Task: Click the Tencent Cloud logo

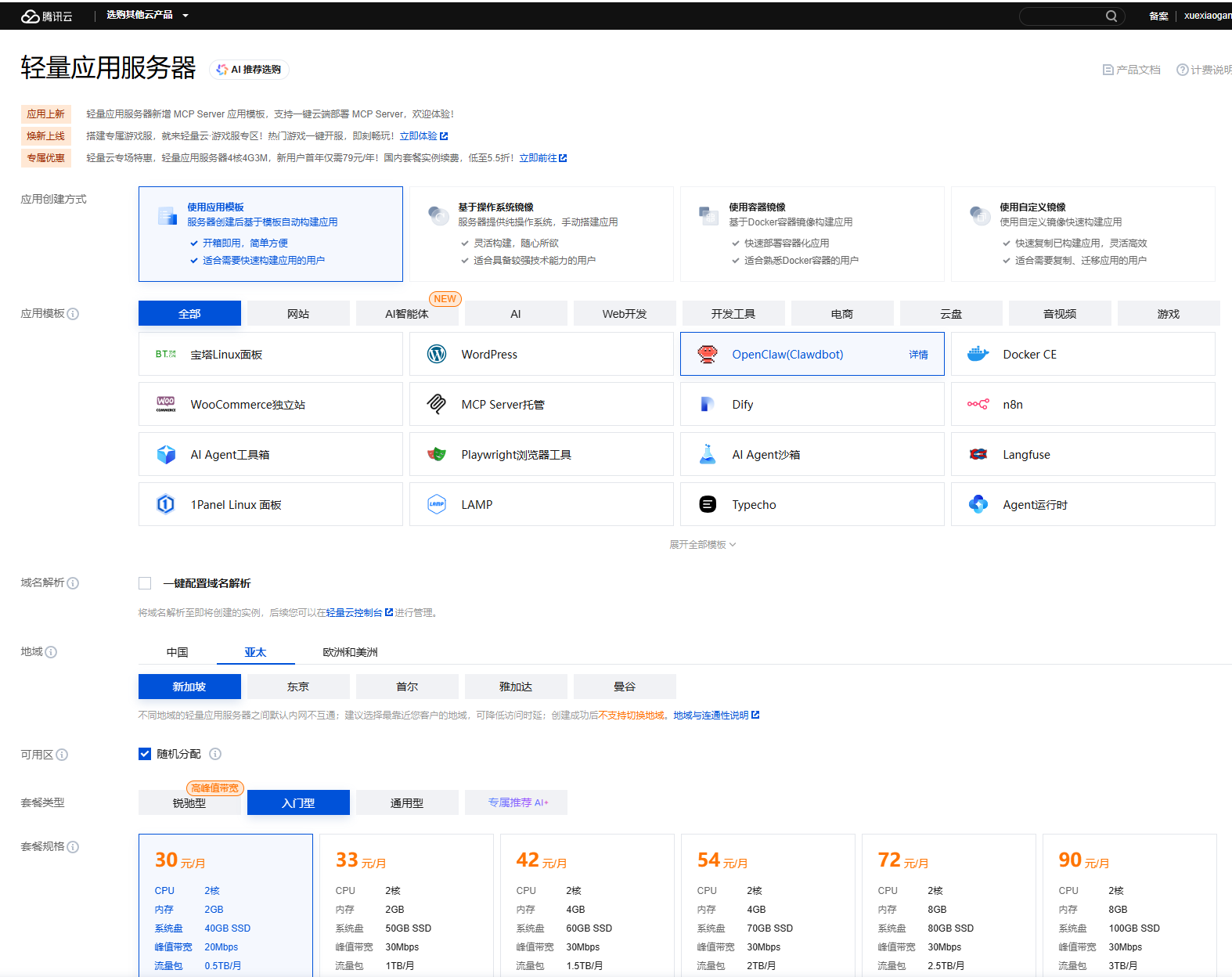Action: click(x=47, y=16)
